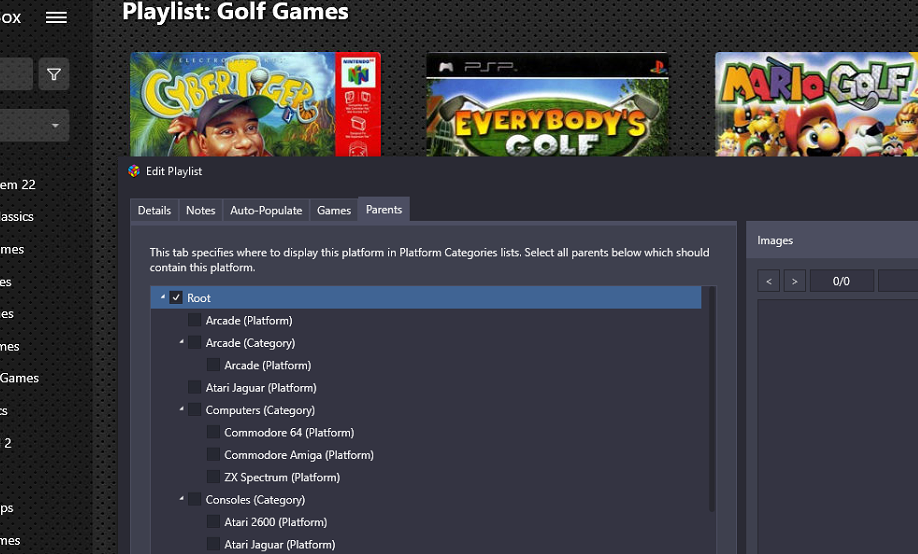This screenshot has width=918, height=554.
Task: Click the 0/0 image counter field
Action: click(841, 281)
